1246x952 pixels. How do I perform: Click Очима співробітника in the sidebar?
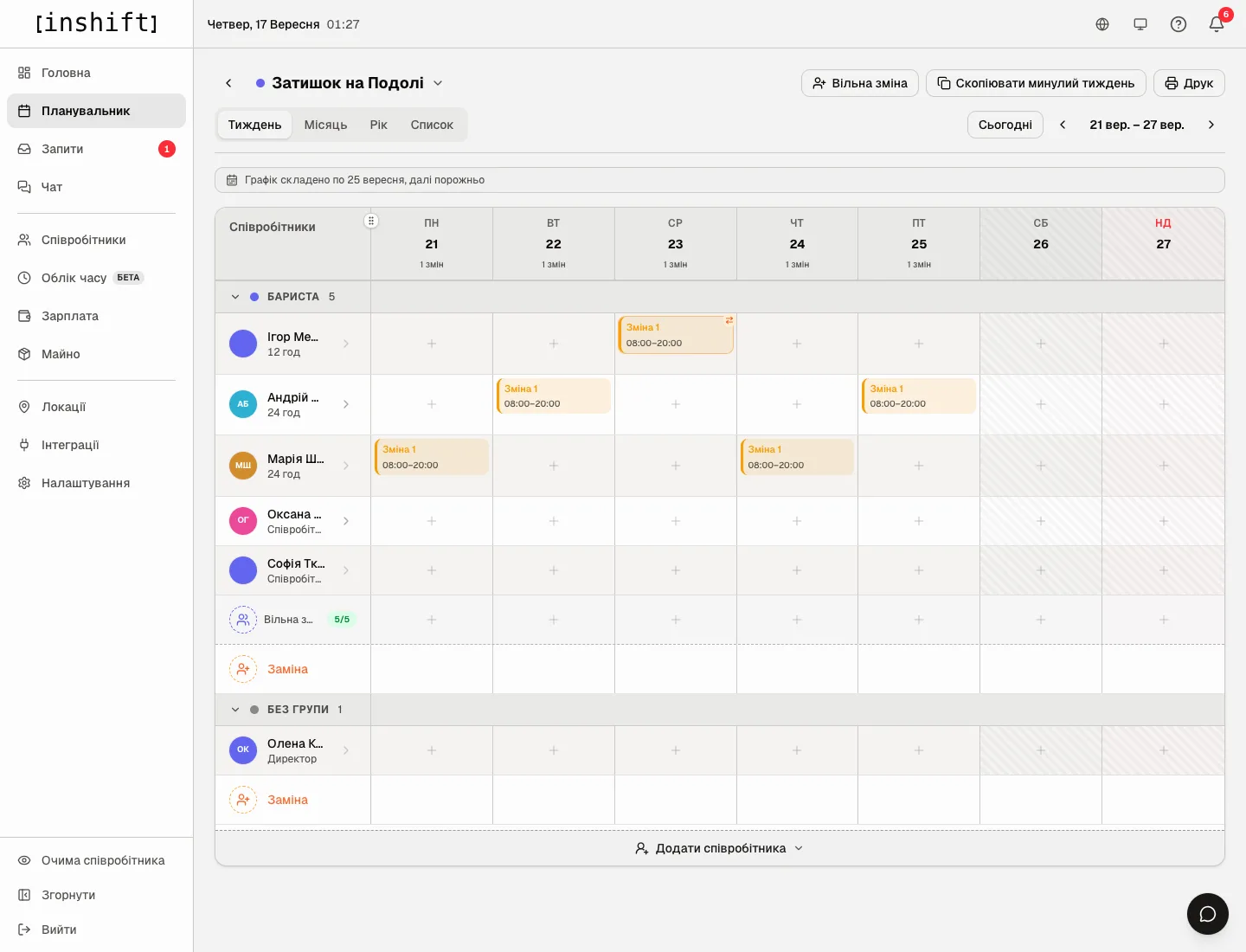point(96,860)
